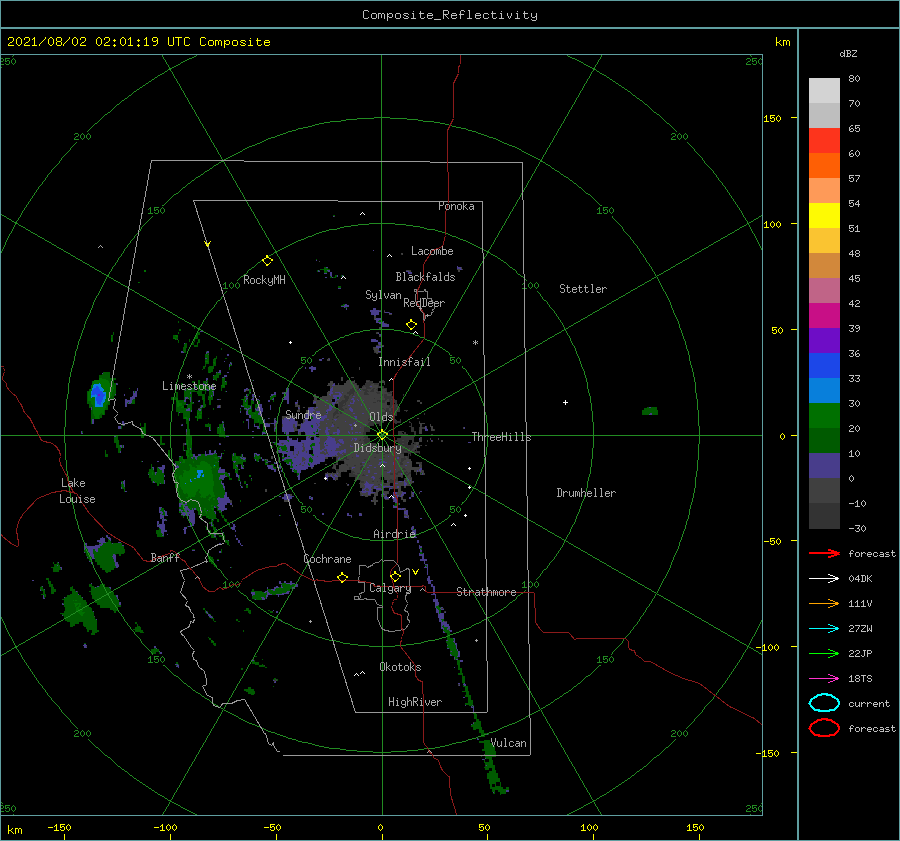Click the red forecast ellipse in legend

click(x=824, y=728)
